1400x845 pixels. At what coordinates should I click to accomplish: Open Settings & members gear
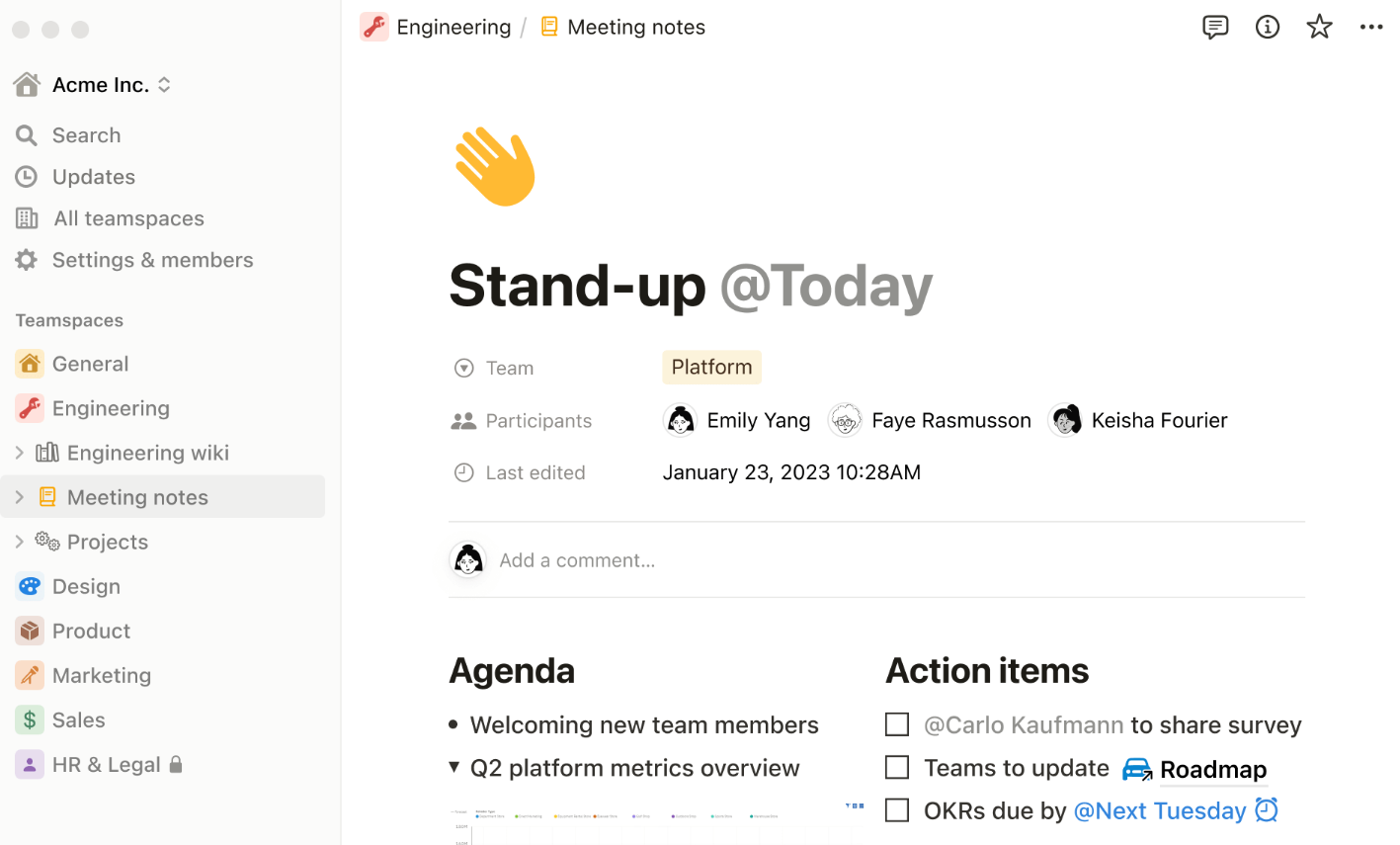click(27, 260)
